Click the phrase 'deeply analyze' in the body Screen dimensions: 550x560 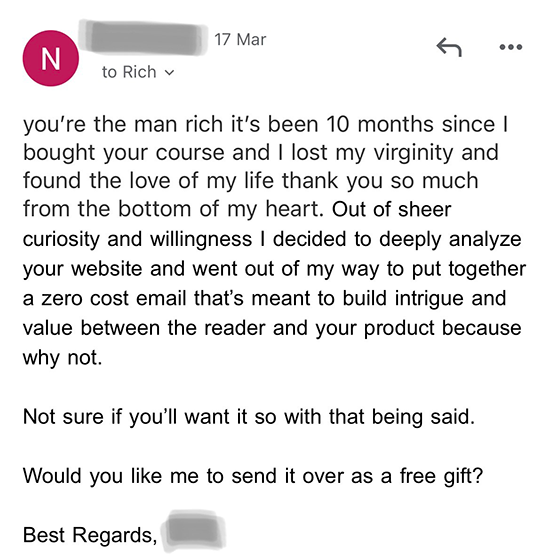(450, 239)
